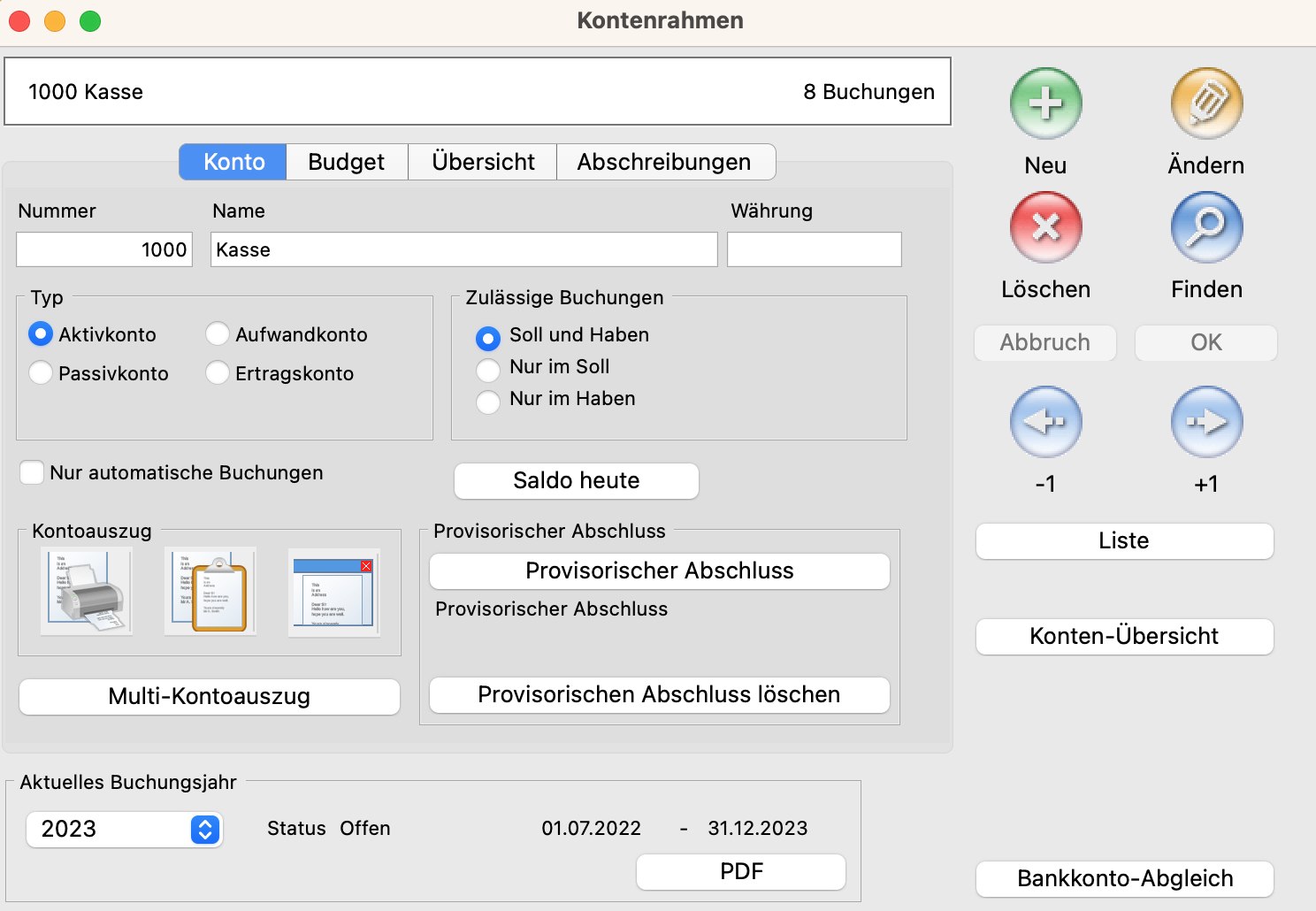
Task: Select the Passivkonto account type
Action: 41,373
